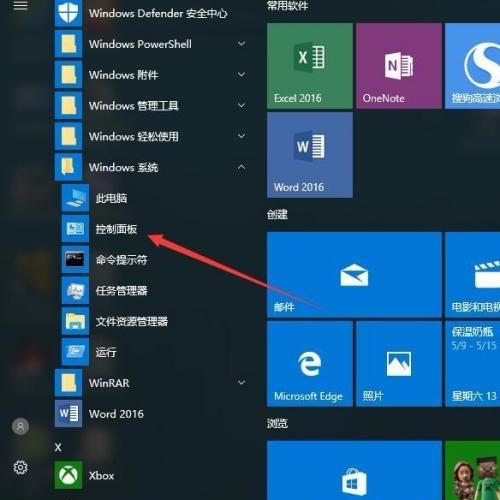Click the 控制面板 control panel icon
This screenshot has height=500, width=500.
coord(75,229)
